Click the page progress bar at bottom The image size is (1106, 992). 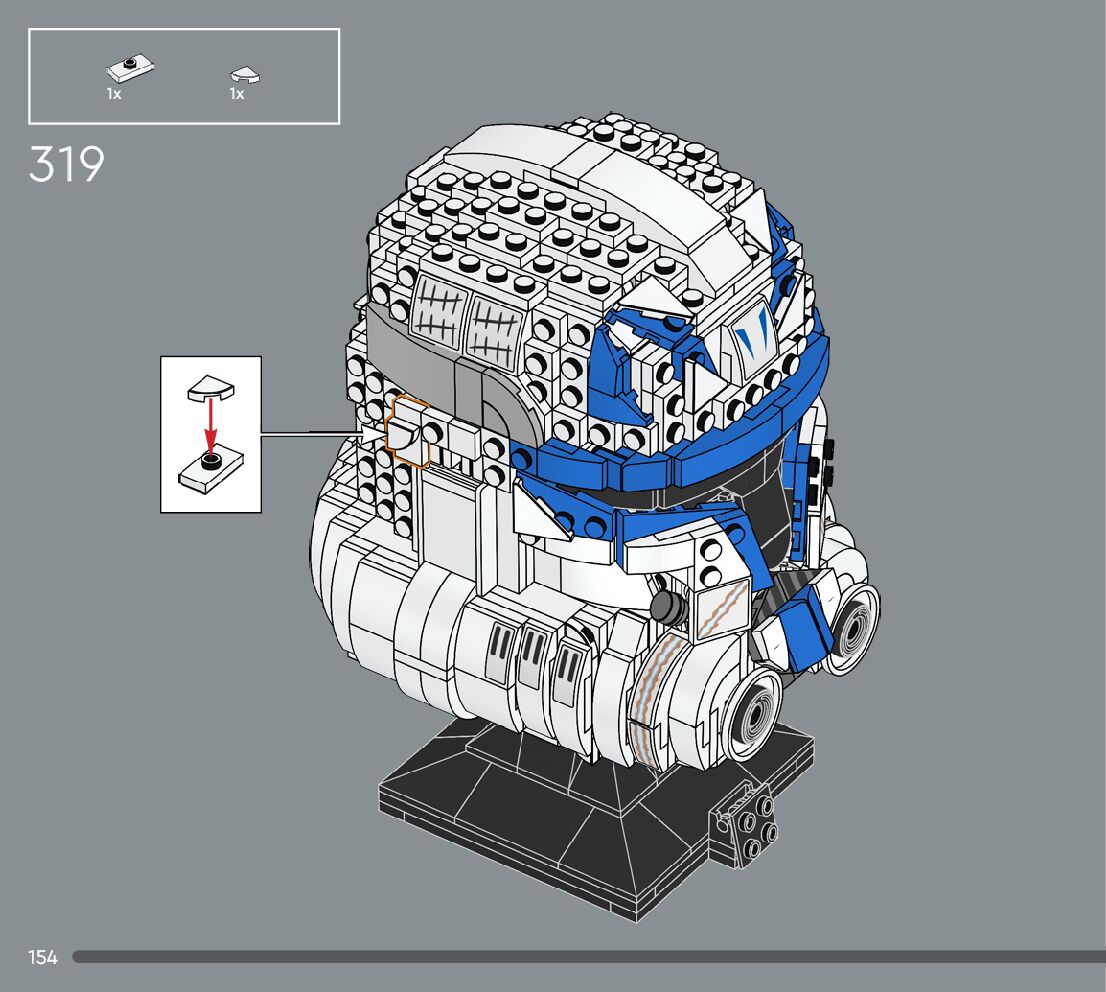[588, 957]
